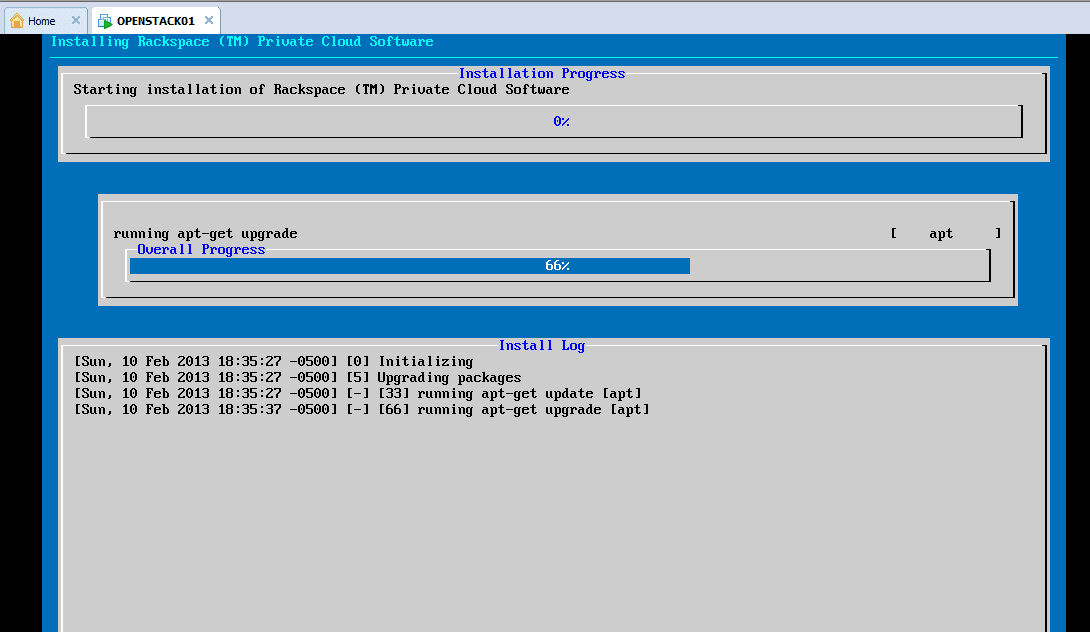Screen dimensions: 1090x632
Task: Select the OPENSTACK01 virtual machine tab
Action: click(155, 21)
